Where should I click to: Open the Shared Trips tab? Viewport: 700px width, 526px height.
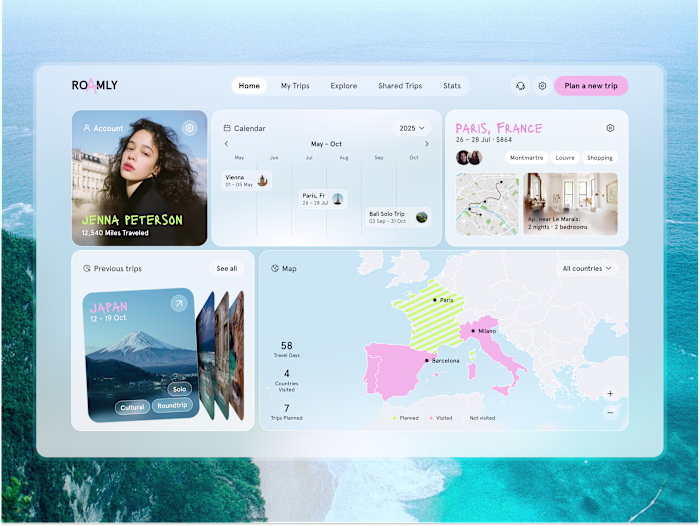click(400, 86)
